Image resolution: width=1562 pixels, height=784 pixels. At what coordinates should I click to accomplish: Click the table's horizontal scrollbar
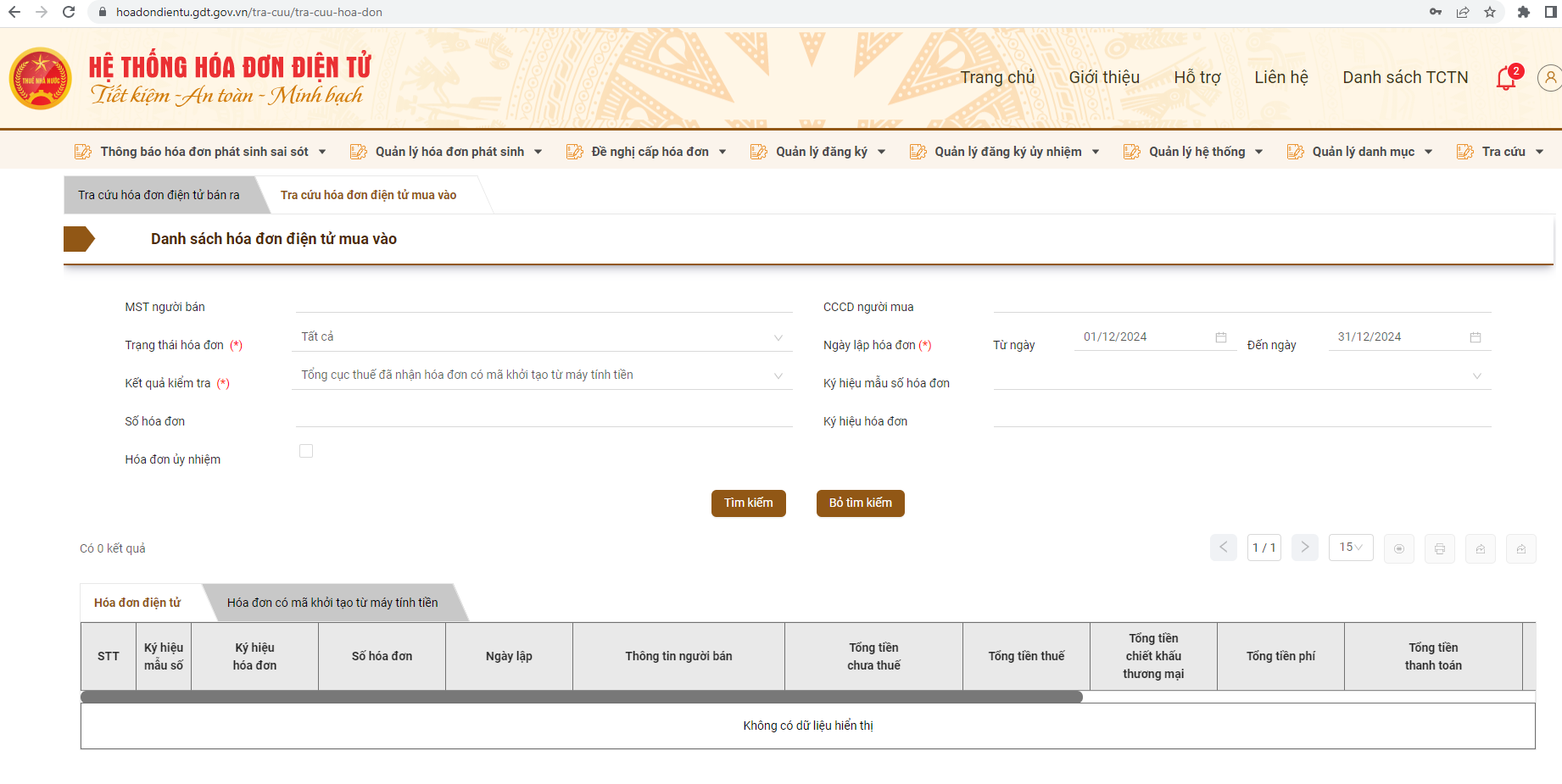pyautogui.click(x=581, y=697)
